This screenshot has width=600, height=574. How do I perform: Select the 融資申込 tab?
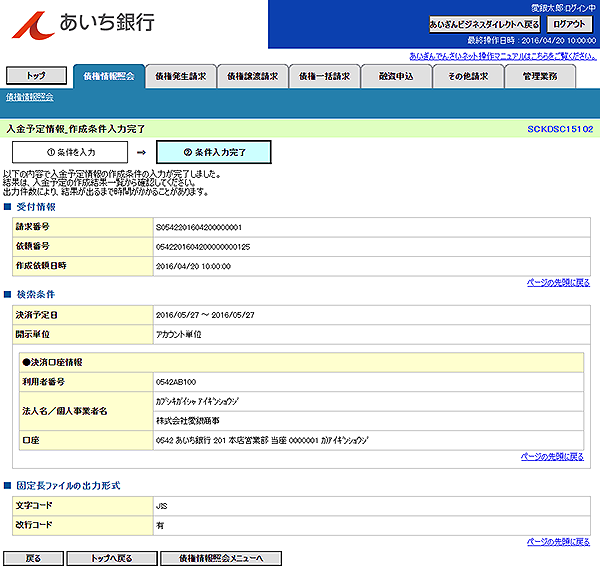point(396,76)
